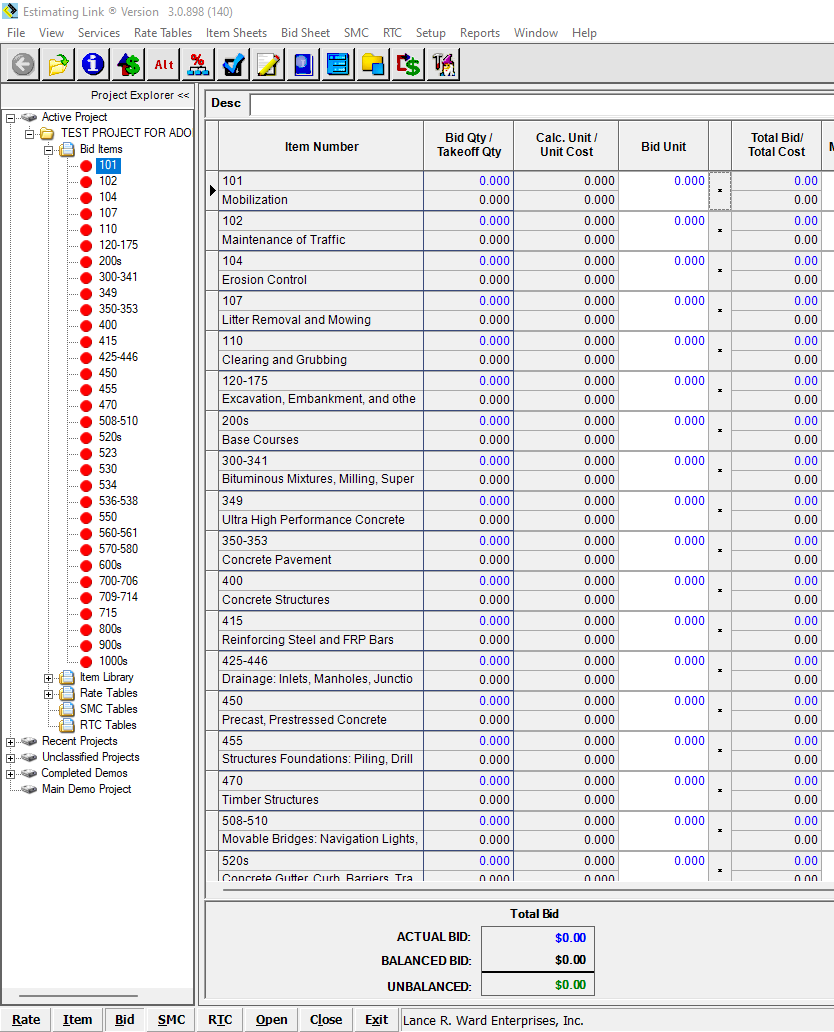834x1032 pixels.
Task: Open a project with the folder icon
Action: [58, 64]
